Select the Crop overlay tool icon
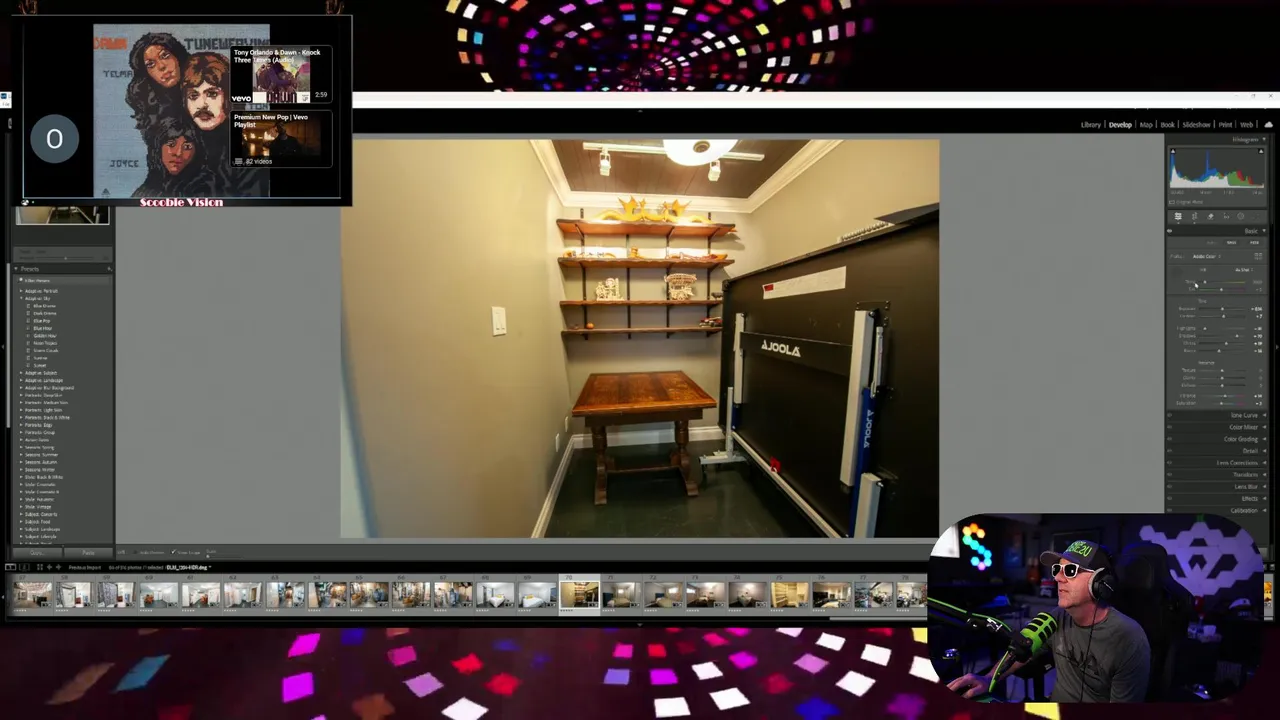The width and height of the screenshot is (1280, 720). pyautogui.click(x=1194, y=216)
